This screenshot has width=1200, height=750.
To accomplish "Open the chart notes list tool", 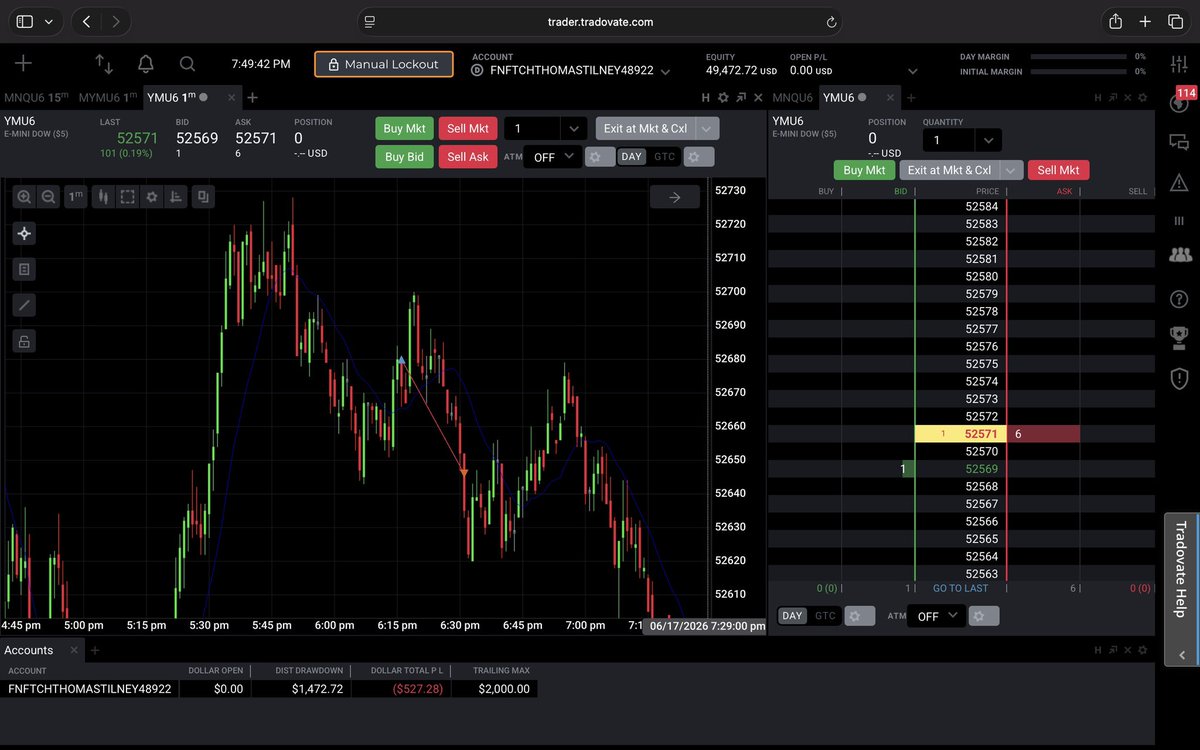I will coord(24,269).
